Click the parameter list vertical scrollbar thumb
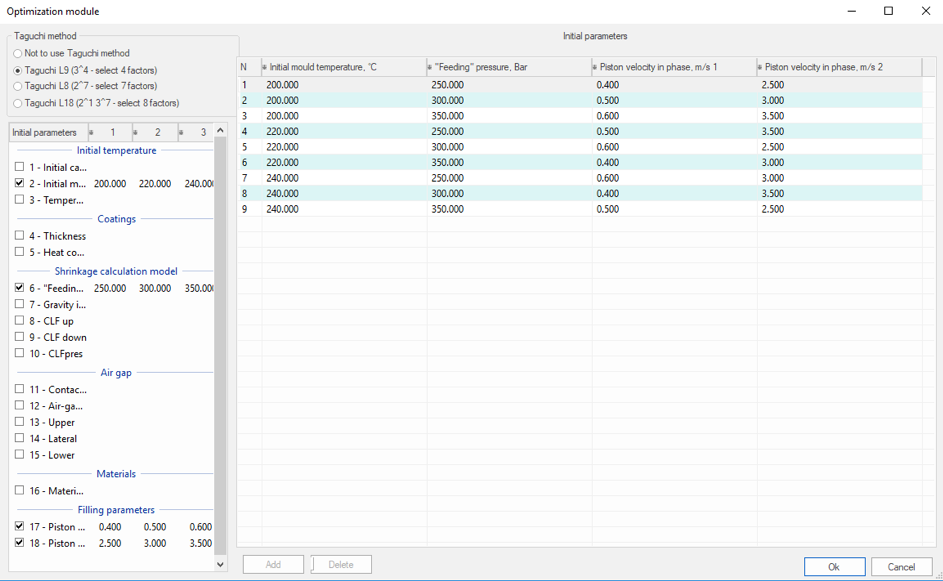 220,345
